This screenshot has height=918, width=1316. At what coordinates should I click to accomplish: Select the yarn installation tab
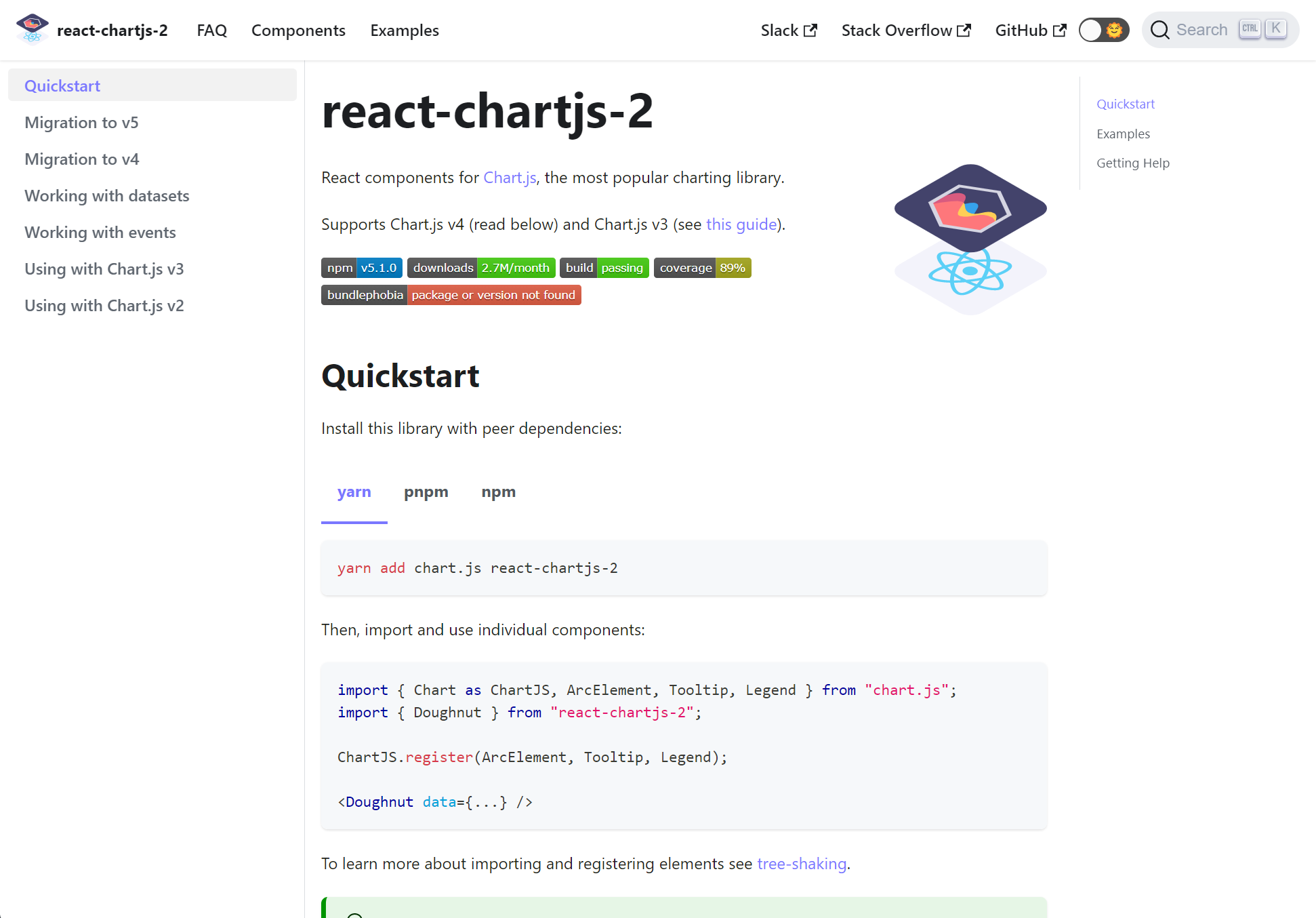354,491
